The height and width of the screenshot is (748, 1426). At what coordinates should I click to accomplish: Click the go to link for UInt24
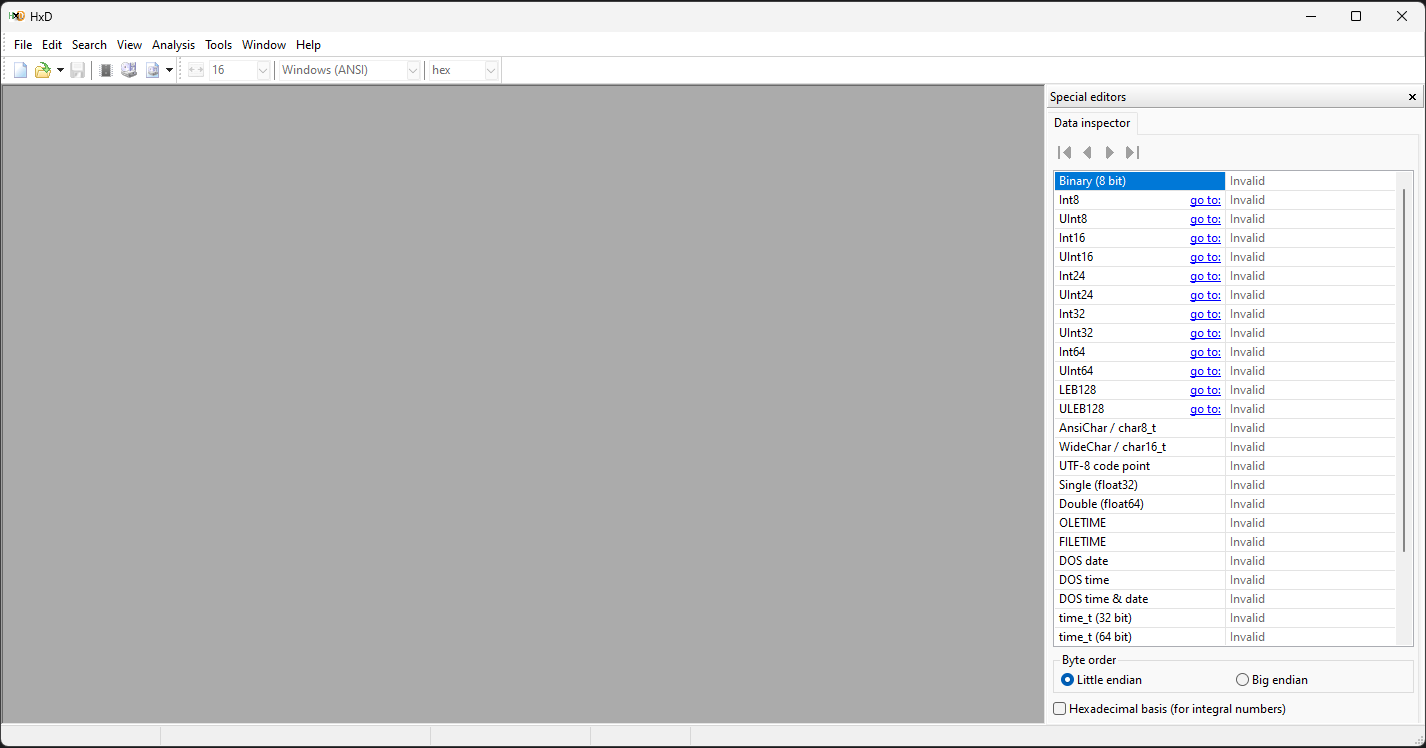1205,295
